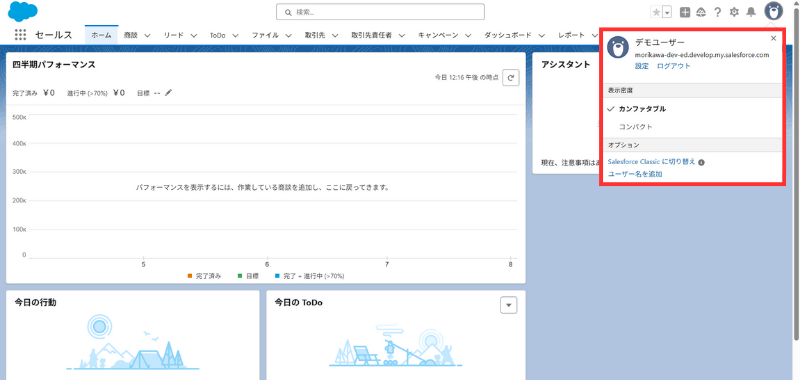
Task: Open the 商談 tab
Action: coord(131,35)
